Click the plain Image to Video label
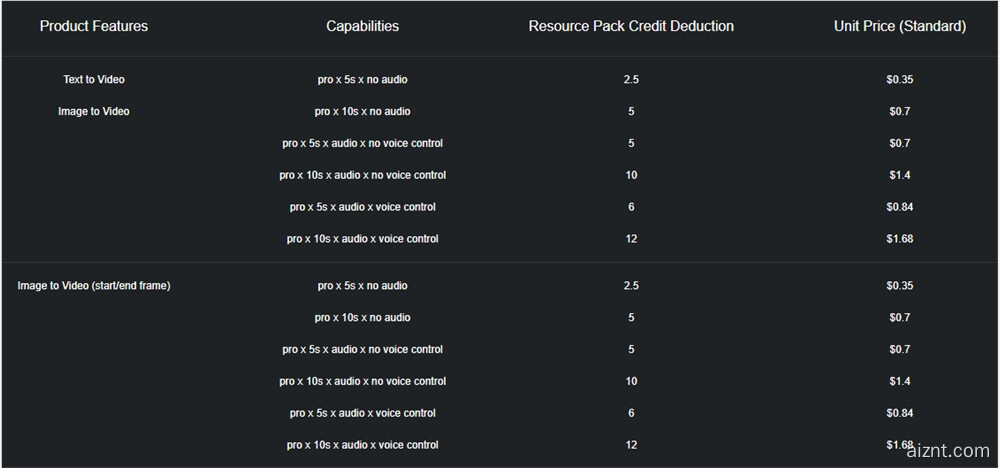Screen dimensions: 1000x468 click(94, 111)
